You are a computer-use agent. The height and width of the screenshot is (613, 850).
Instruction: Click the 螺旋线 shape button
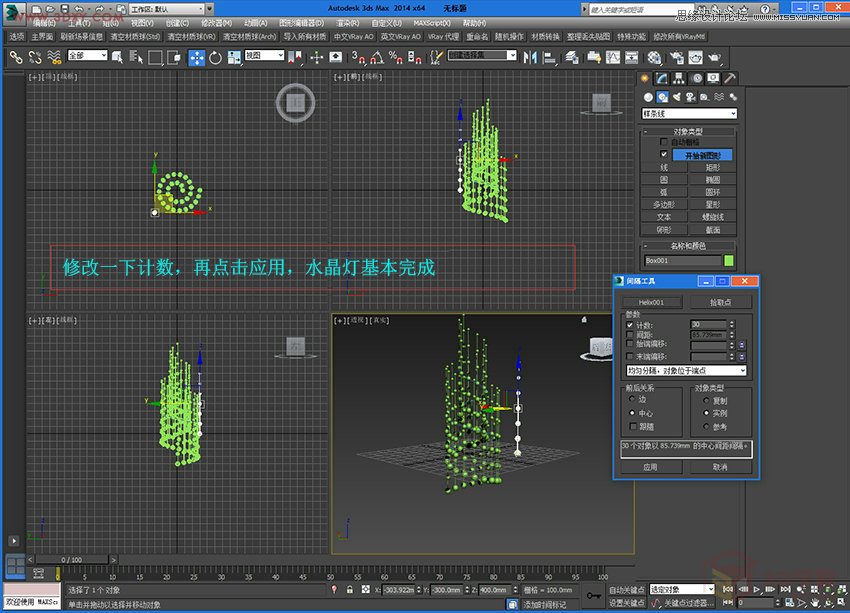pos(712,217)
